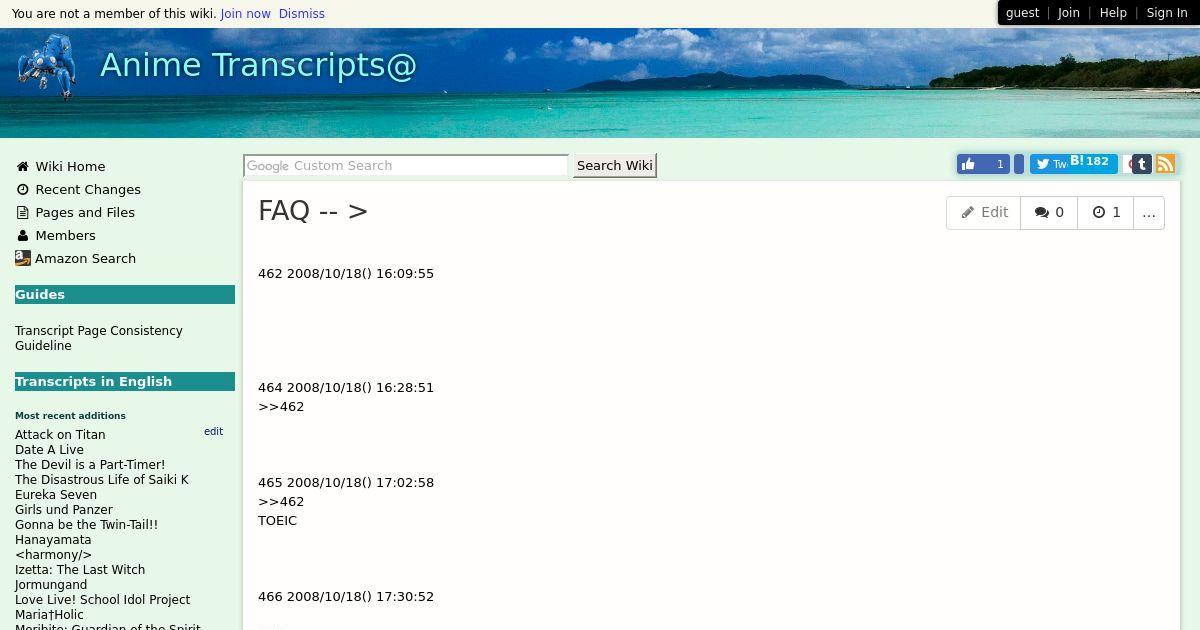1200x630 pixels.
Task: Focus the Google Custom Search field
Action: [x=406, y=166]
